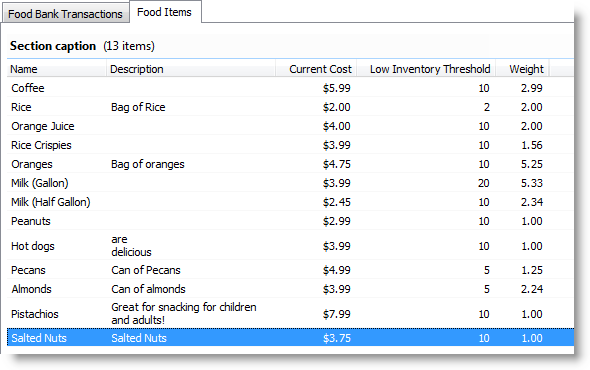Sort by the Description column header

(191, 69)
